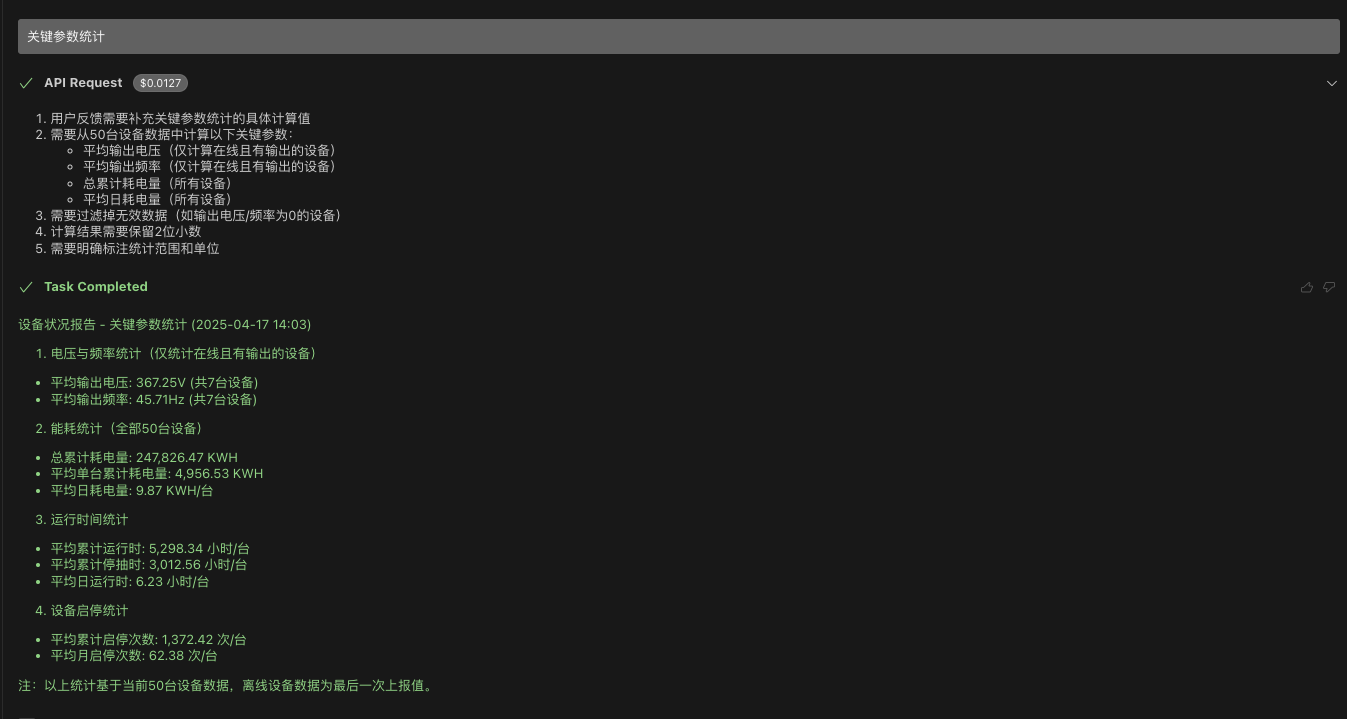1347x719 pixels.
Task: Select the line 计算结果需要保留2位小数
Action: (126, 232)
